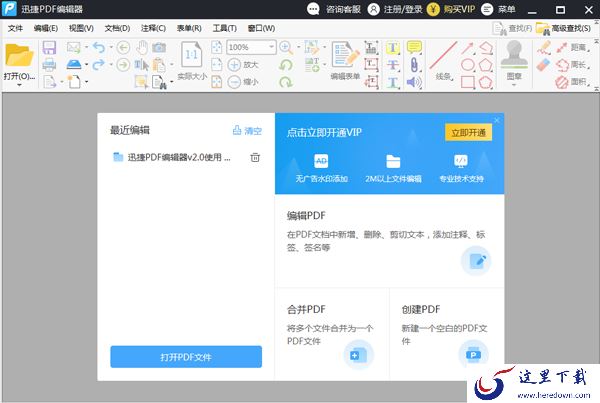Select the Line 线条 drawing tool

(443, 56)
